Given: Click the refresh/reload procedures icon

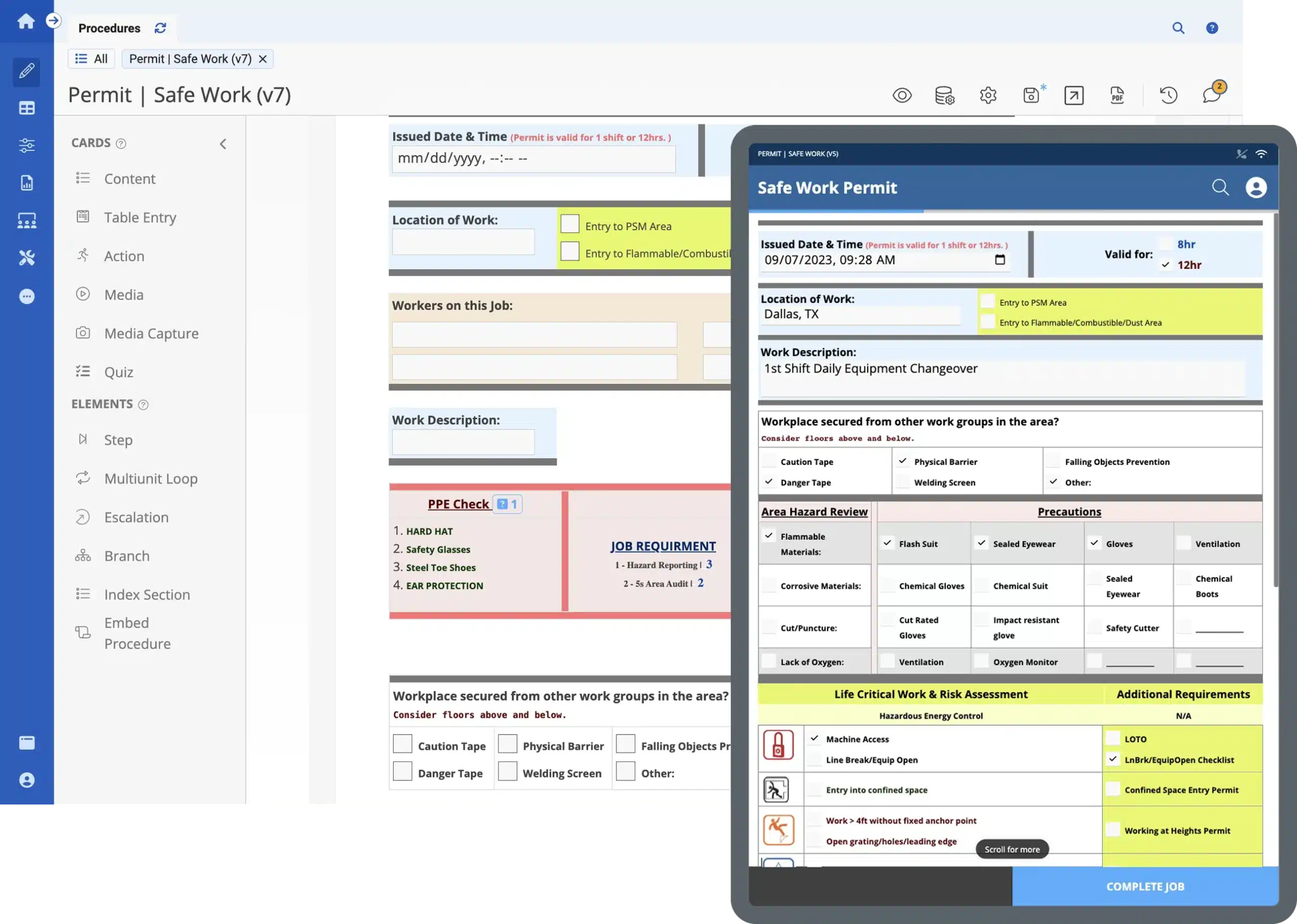Looking at the screenshot, I should pos(159,27).
